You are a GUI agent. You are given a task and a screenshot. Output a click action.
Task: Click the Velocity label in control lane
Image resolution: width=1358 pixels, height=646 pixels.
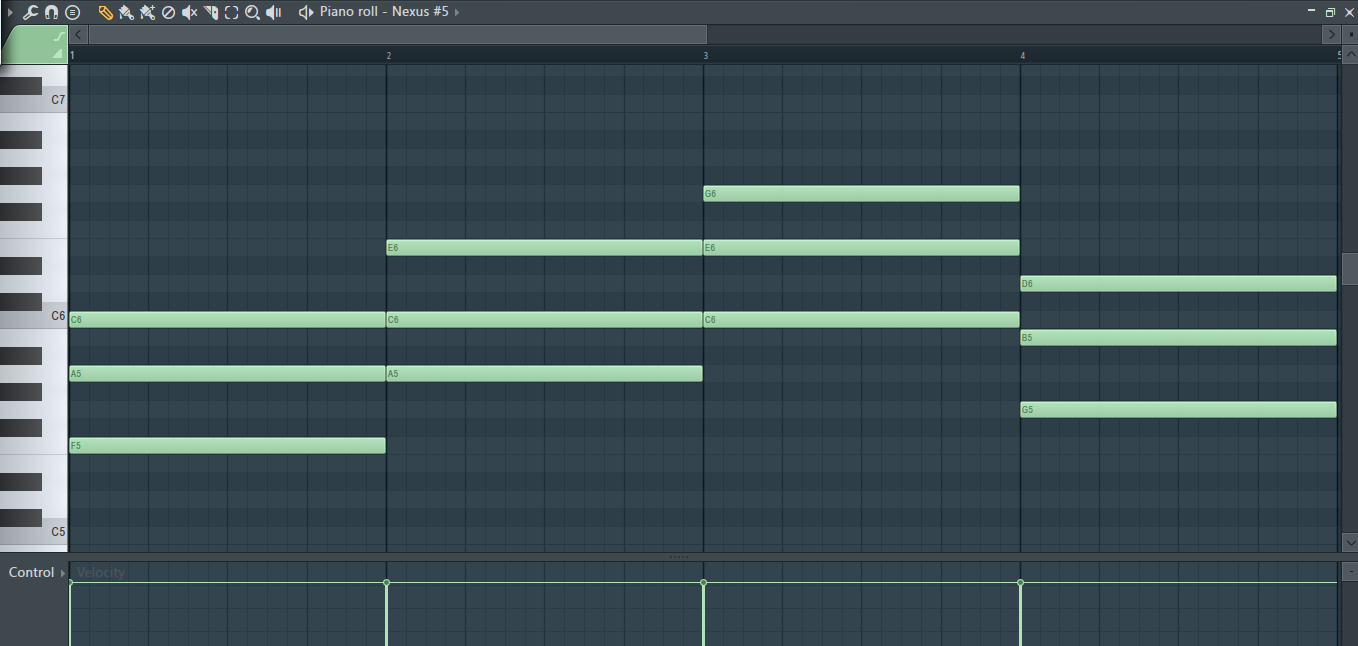tap(99, 572)
